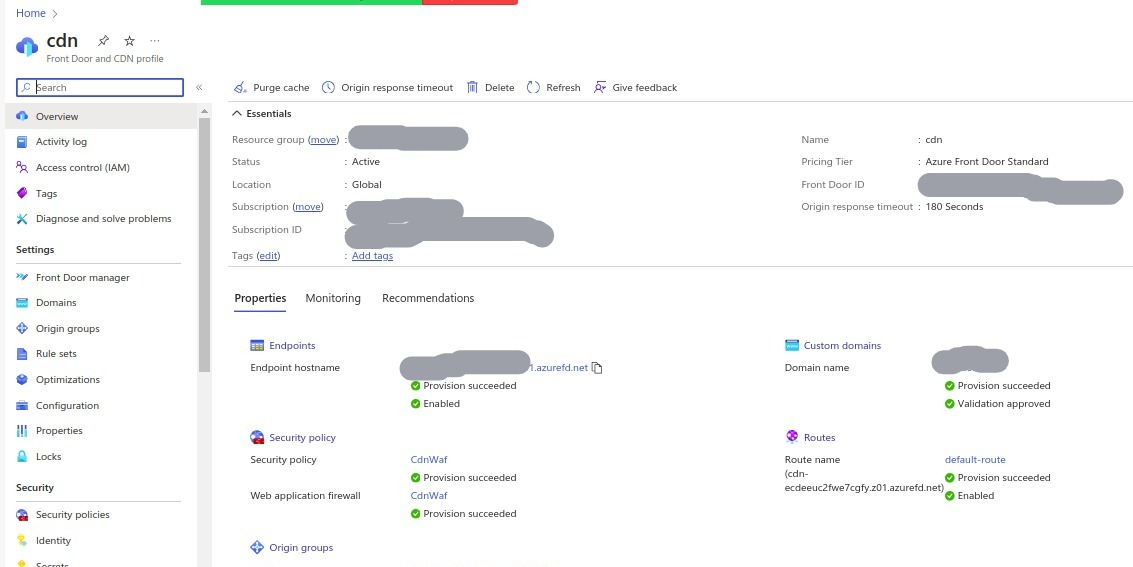Open the more options ellipsis menu

tap(155, 40)
